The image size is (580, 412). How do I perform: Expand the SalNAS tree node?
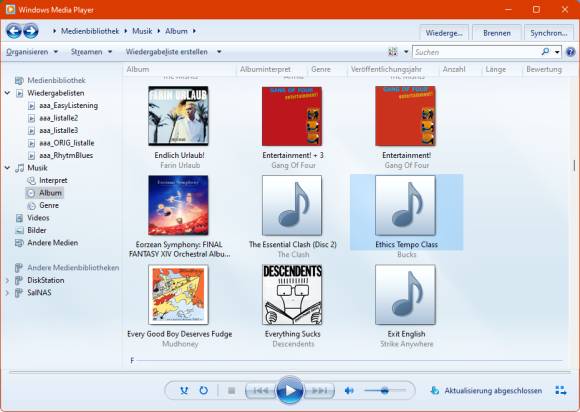pyautogui.click(x=7, y=293)
